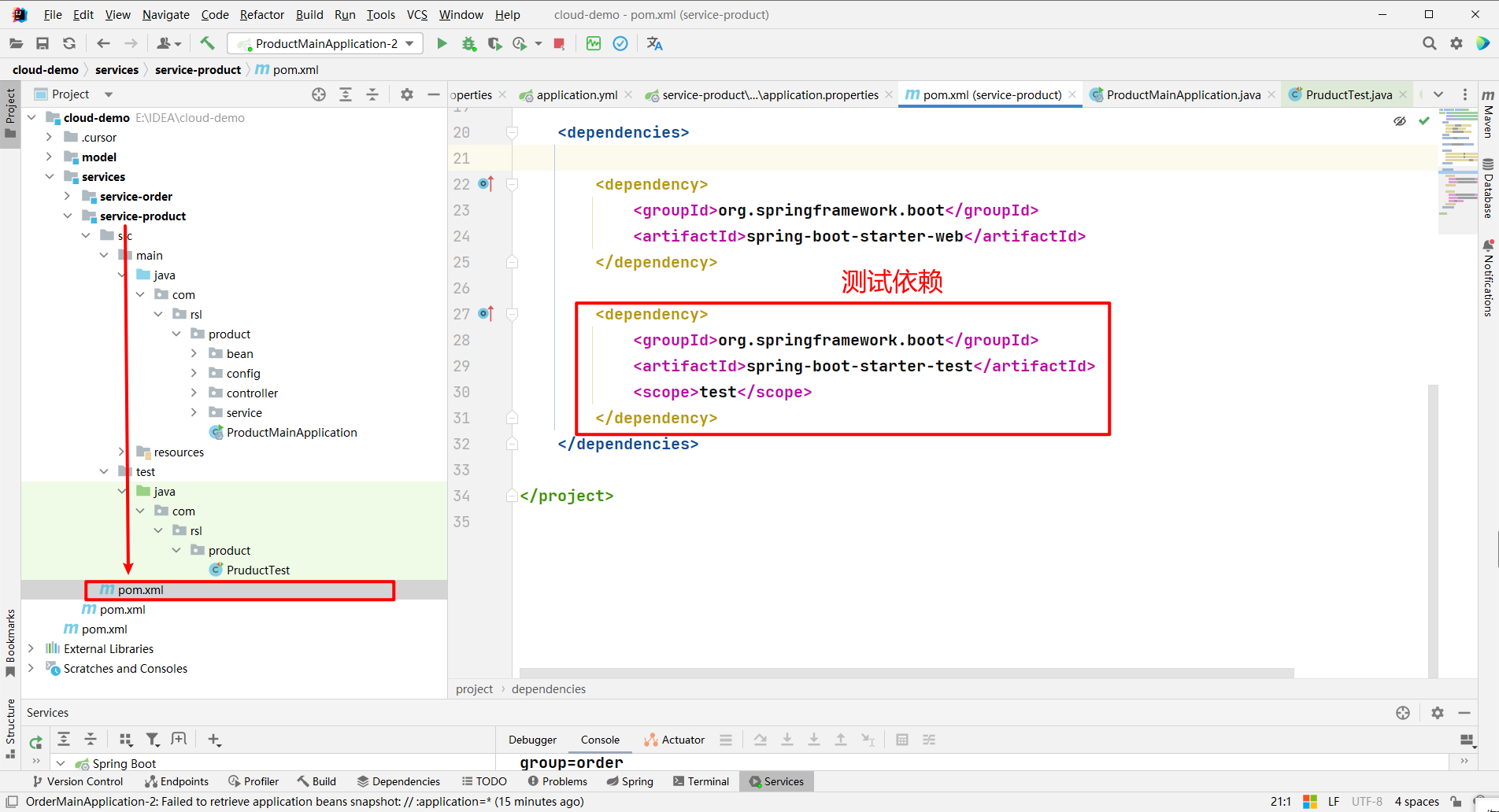
Task: Rerun services with green reload icon
Action: pos(36,741)
